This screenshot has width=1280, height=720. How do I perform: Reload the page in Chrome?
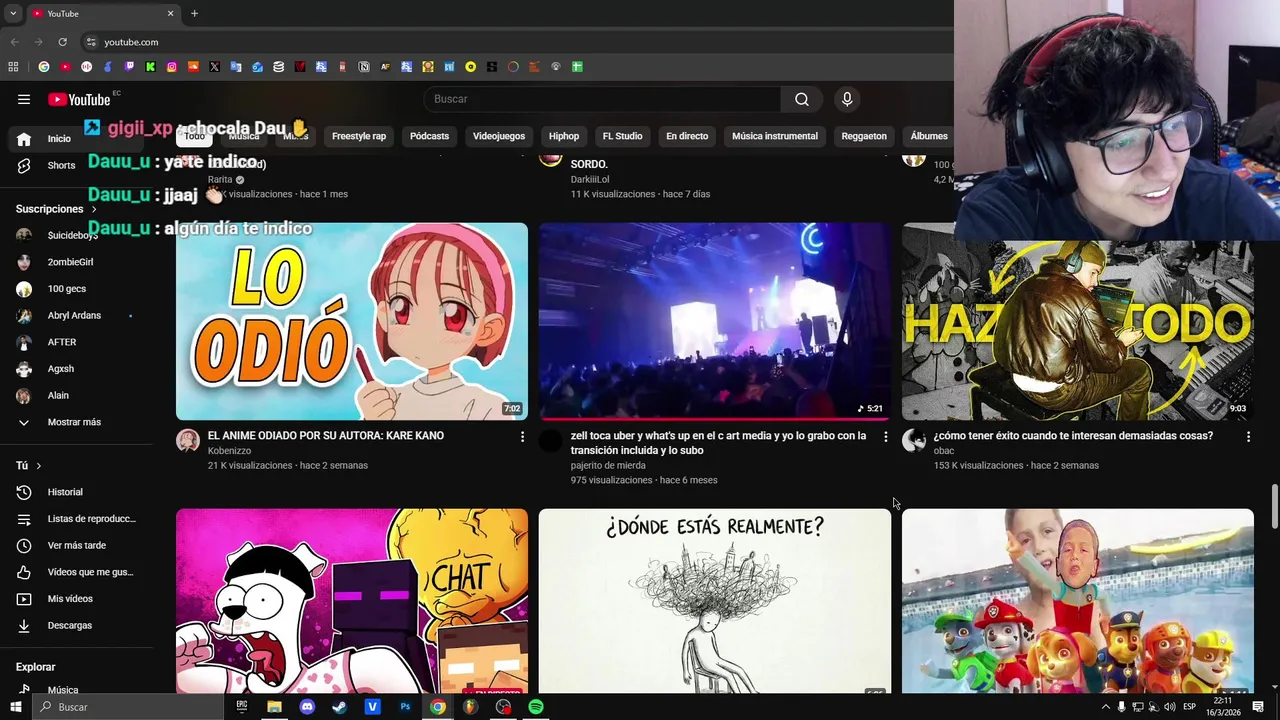coord(62,42)
